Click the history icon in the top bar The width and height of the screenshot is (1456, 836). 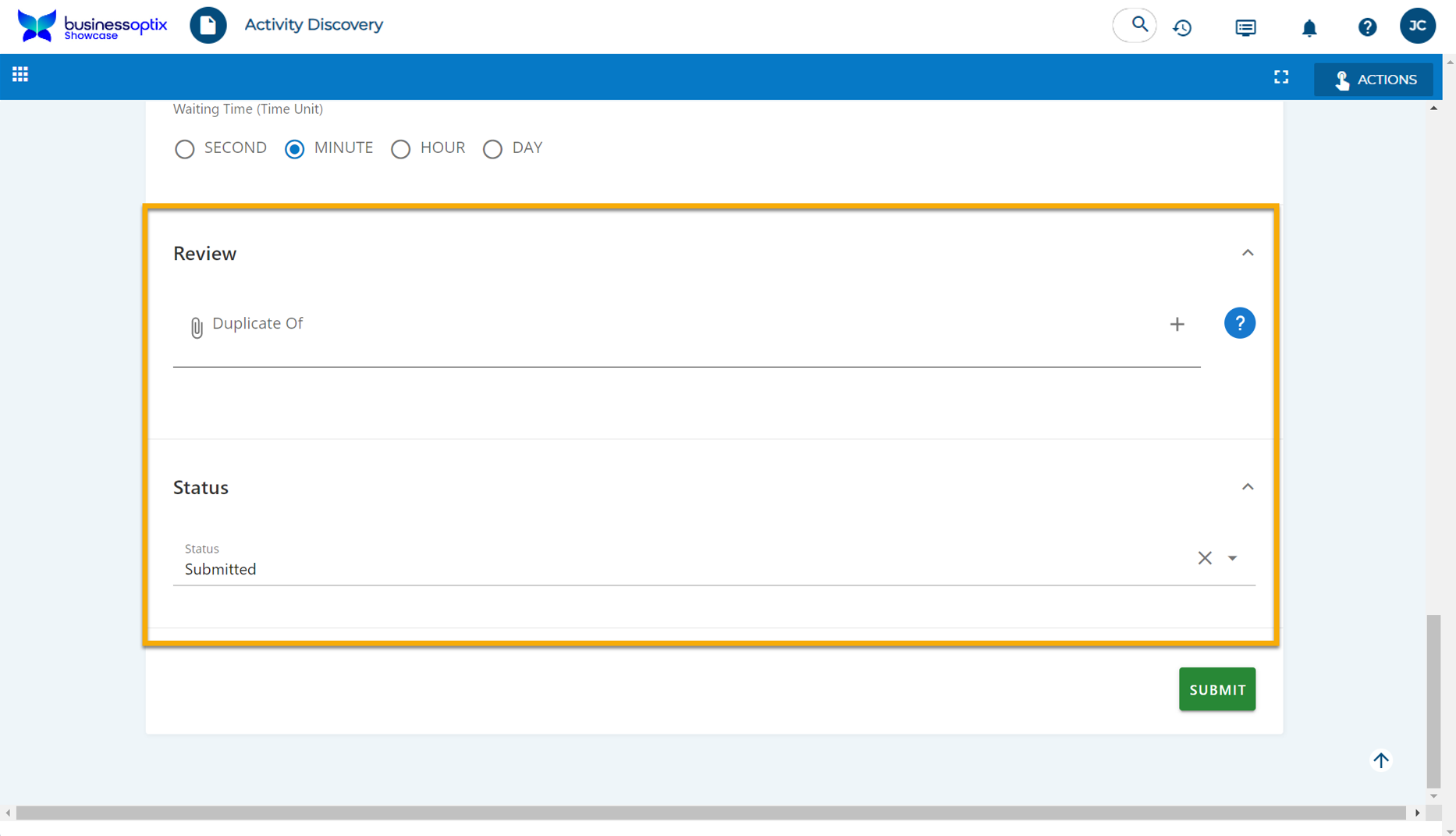point(1183,27)
